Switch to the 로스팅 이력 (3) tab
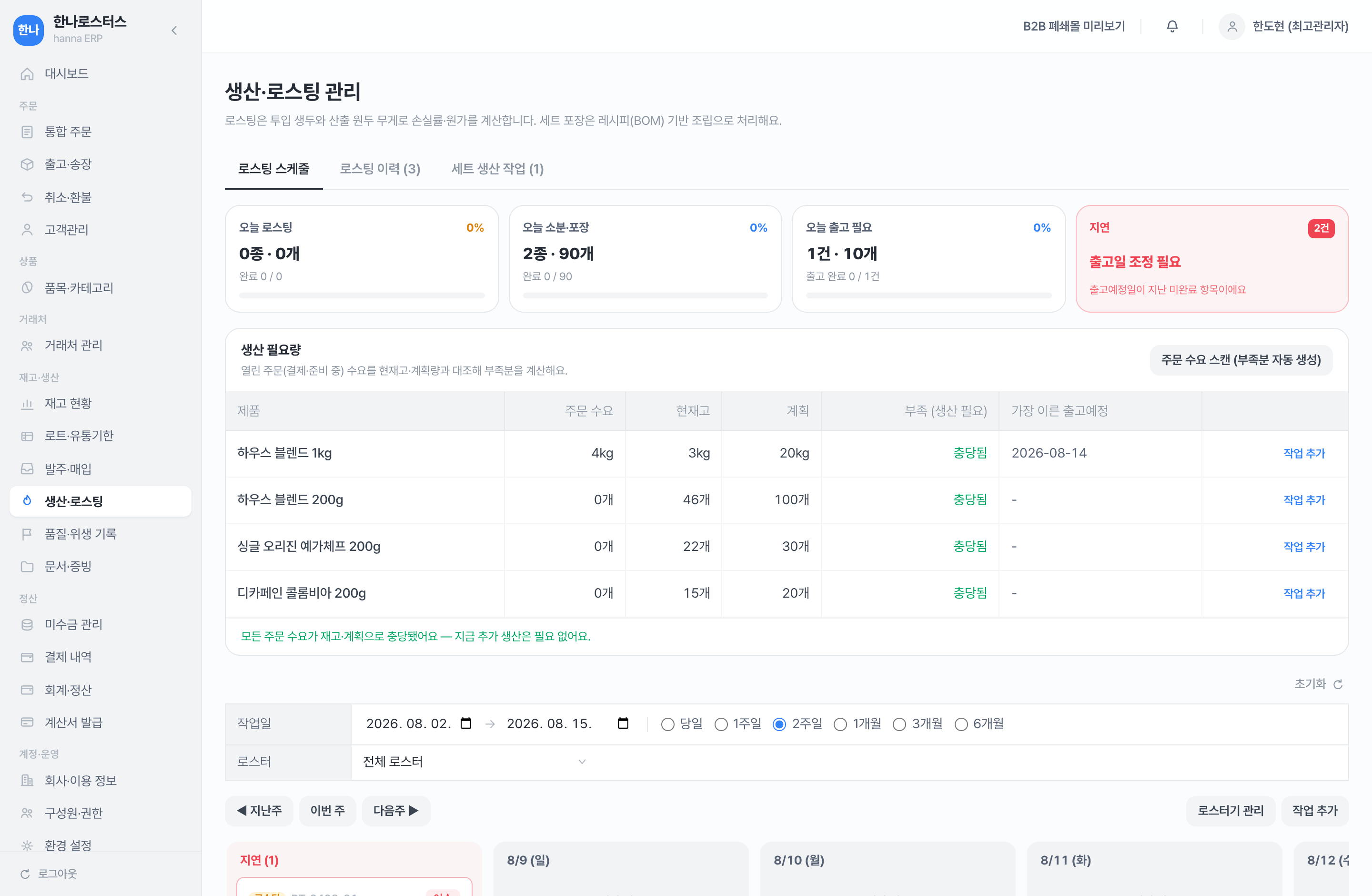The height and width of the screenshot is (896, 1372). (380, 169)
